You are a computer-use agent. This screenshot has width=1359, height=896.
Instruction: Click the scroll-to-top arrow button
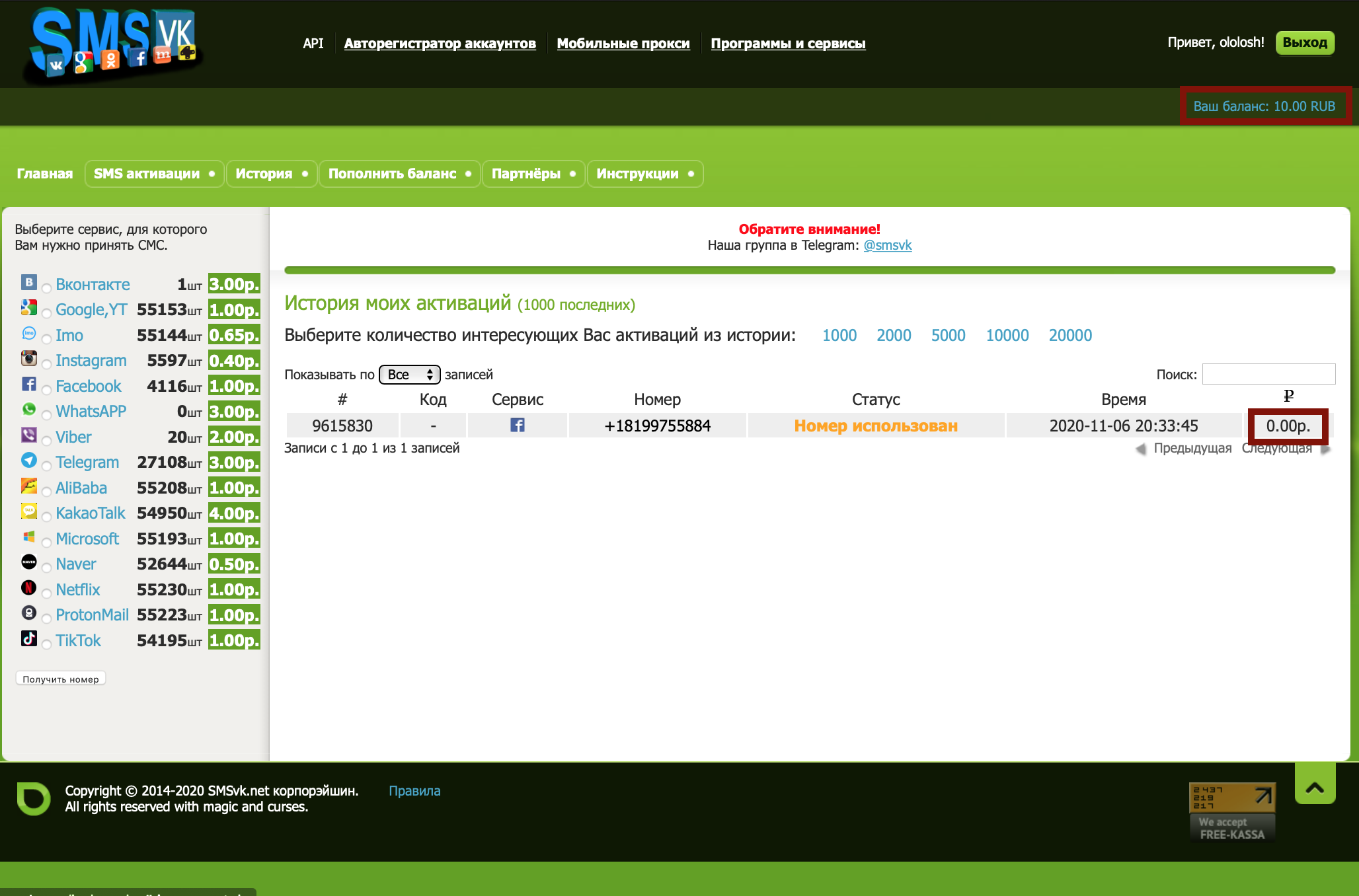[1315, 786]
